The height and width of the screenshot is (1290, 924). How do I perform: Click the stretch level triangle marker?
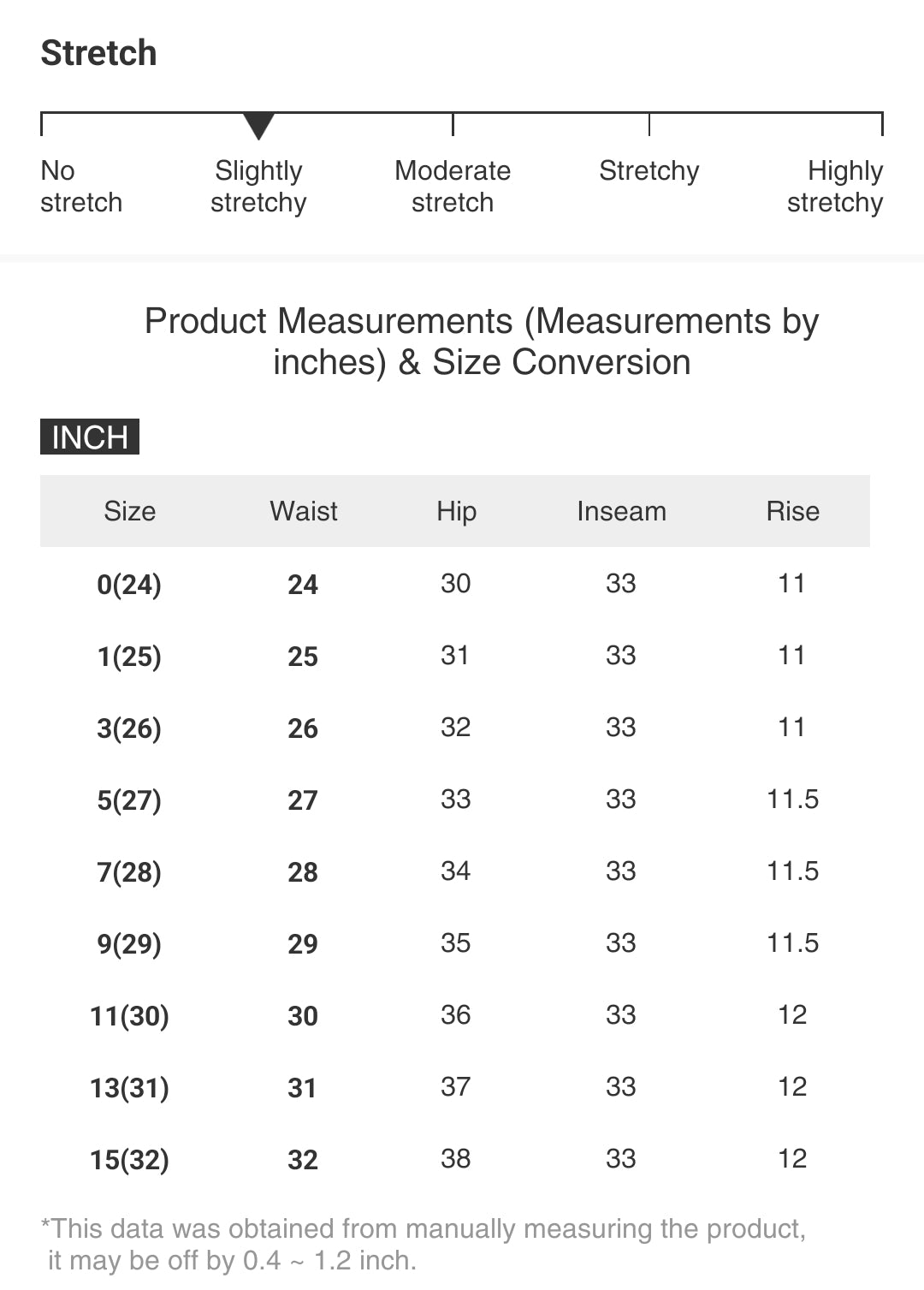click(258, 125)
